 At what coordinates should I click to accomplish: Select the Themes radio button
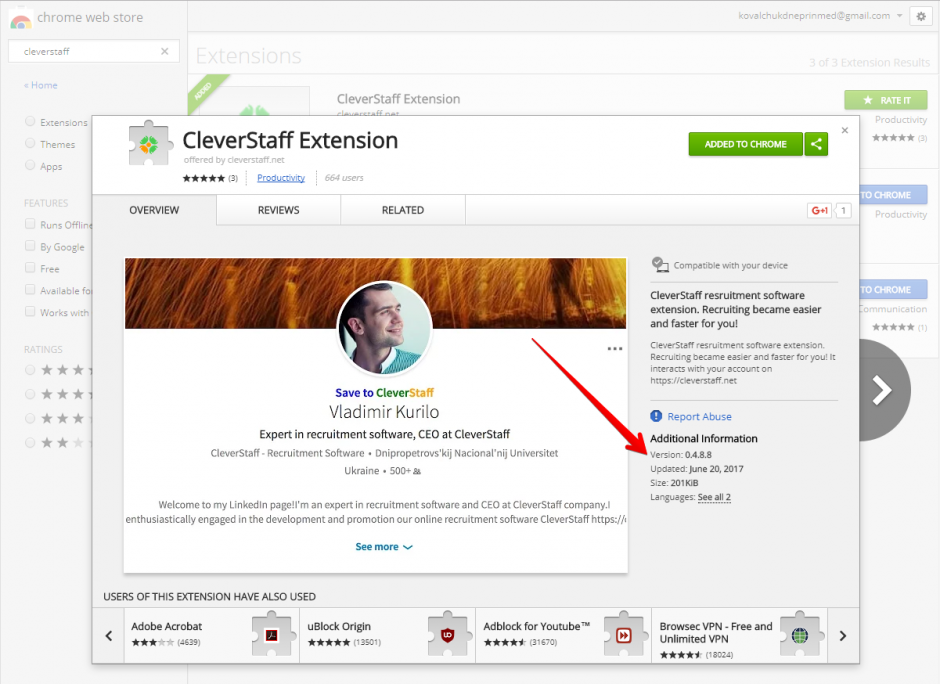[30, 144]
